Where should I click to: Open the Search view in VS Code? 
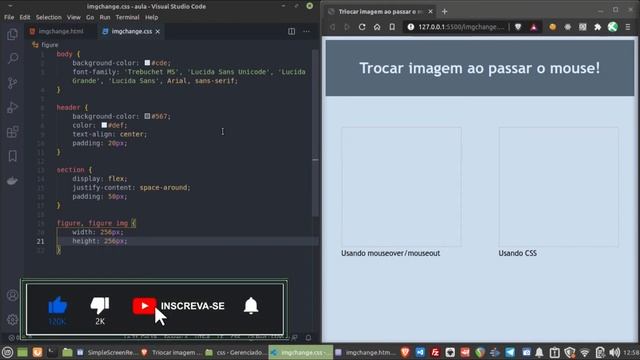pyautogui.click(x=13, y=58)
